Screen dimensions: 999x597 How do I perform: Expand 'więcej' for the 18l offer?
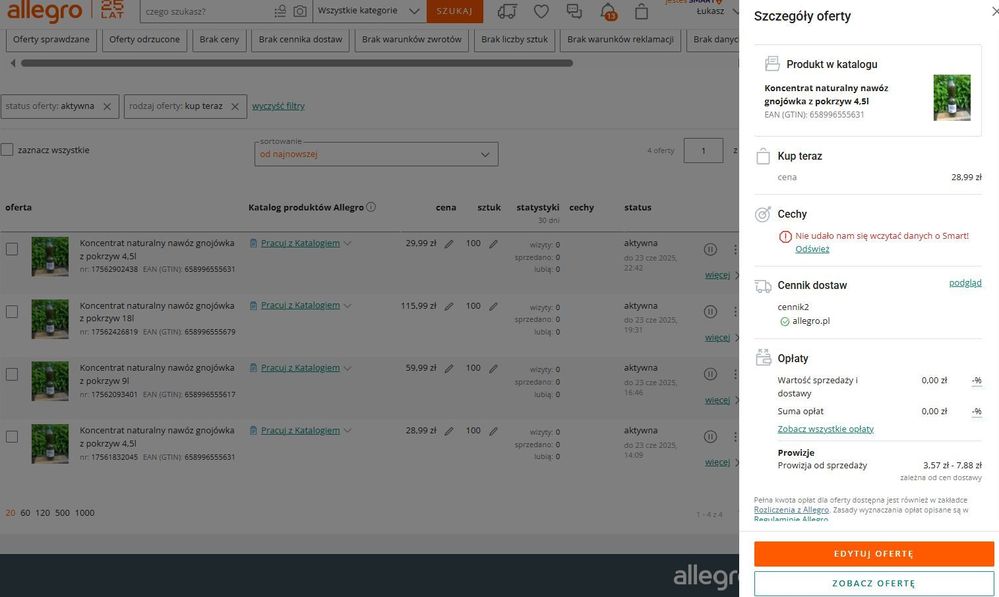(x=717, y=338)
